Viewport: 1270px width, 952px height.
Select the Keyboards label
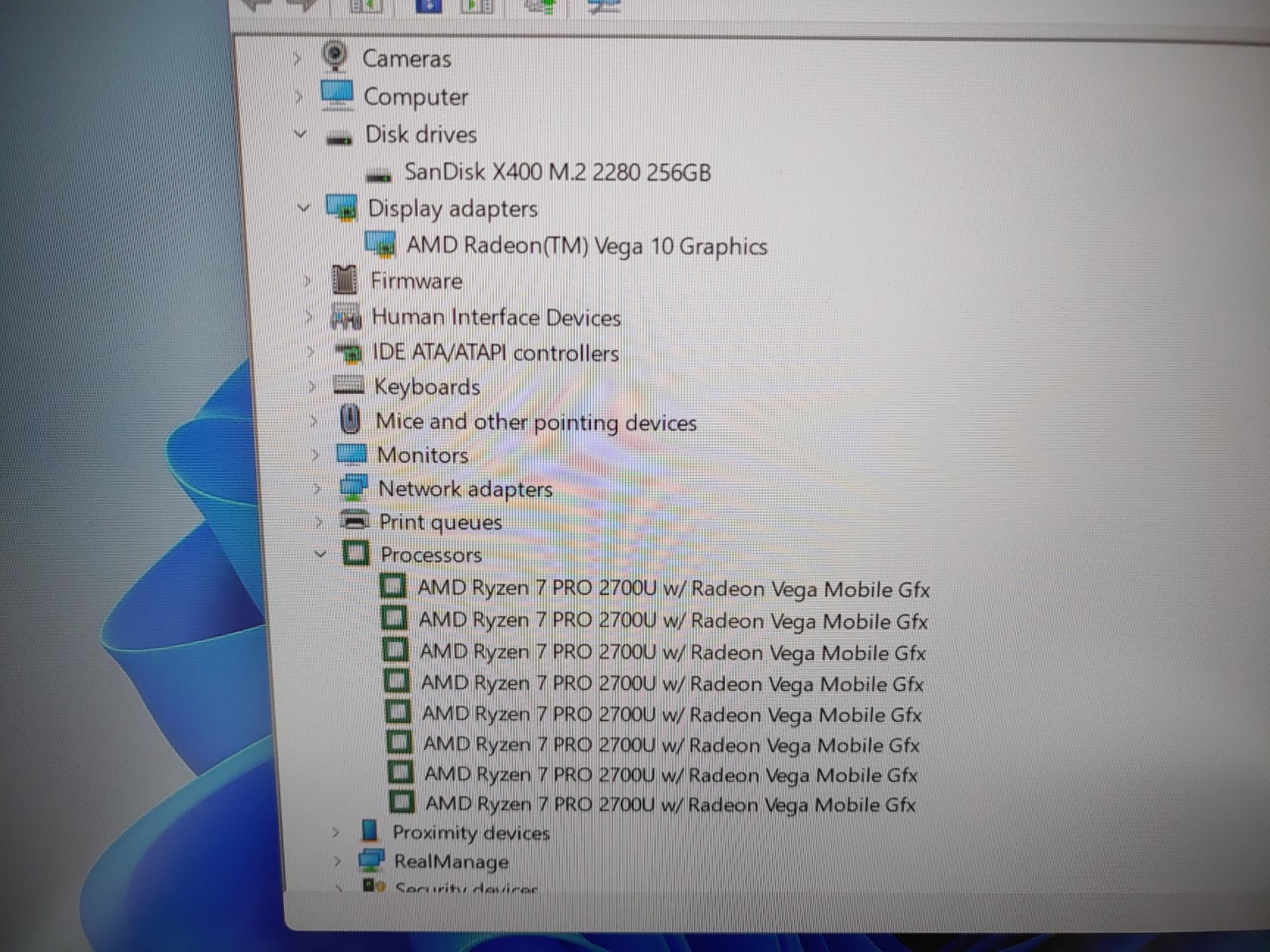tap(428, 387)
